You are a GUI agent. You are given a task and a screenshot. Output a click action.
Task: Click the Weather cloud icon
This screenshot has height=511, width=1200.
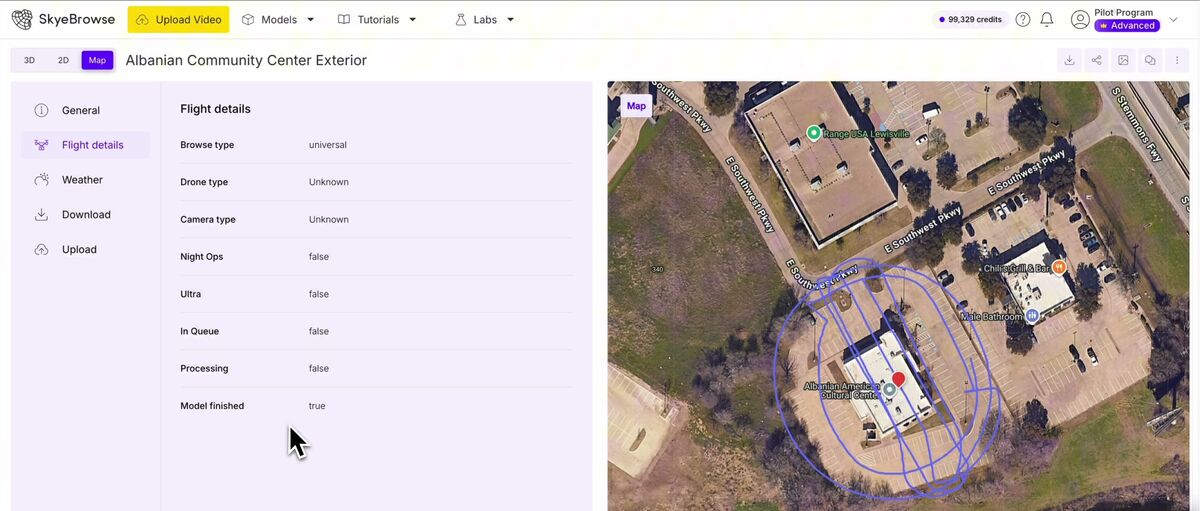click(41, 180)
